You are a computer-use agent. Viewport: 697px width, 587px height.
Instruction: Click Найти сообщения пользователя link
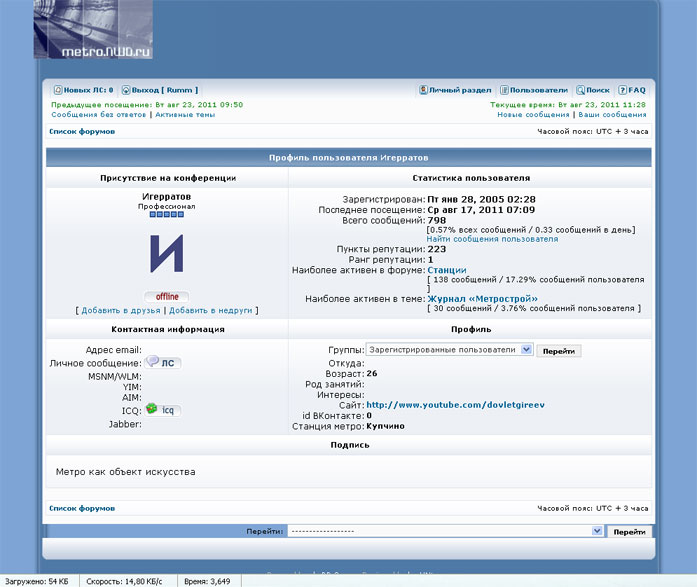coord(486,239)
